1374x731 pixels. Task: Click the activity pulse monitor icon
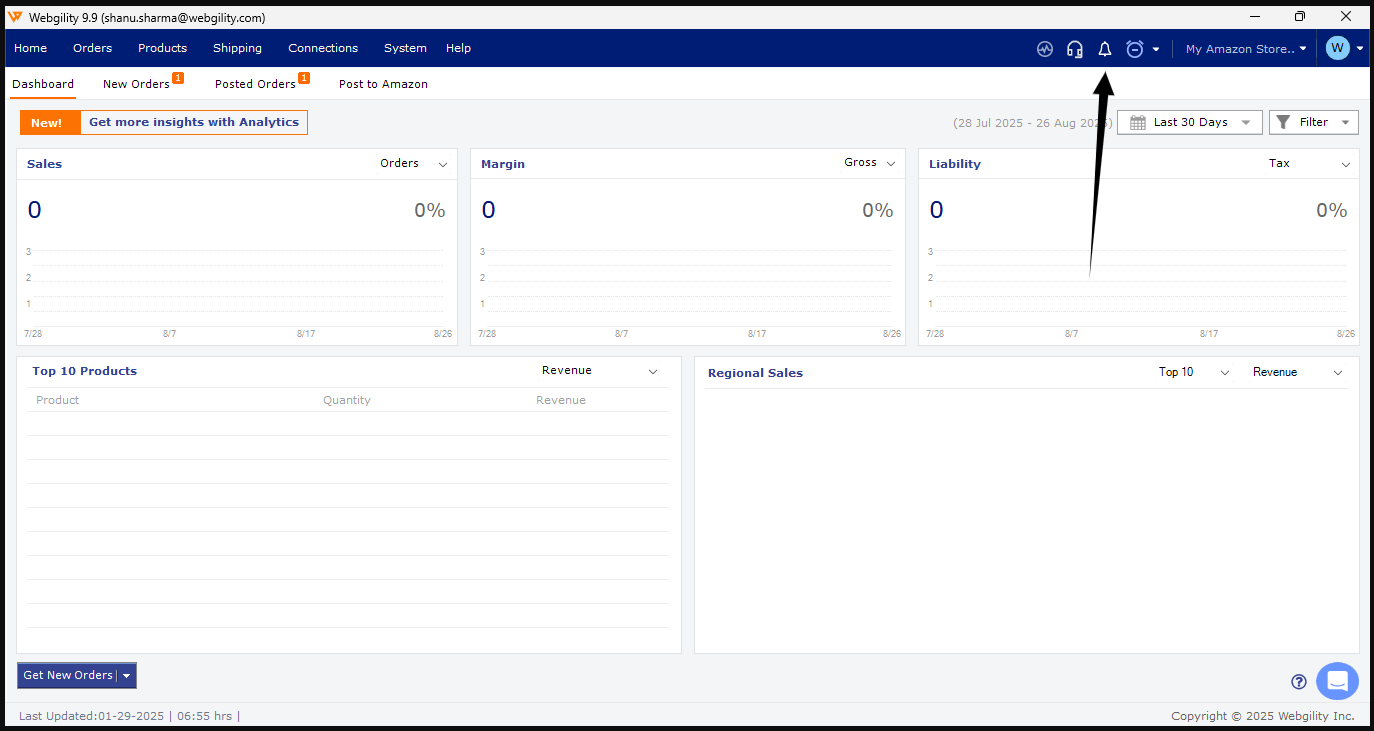click(1045, 49)
